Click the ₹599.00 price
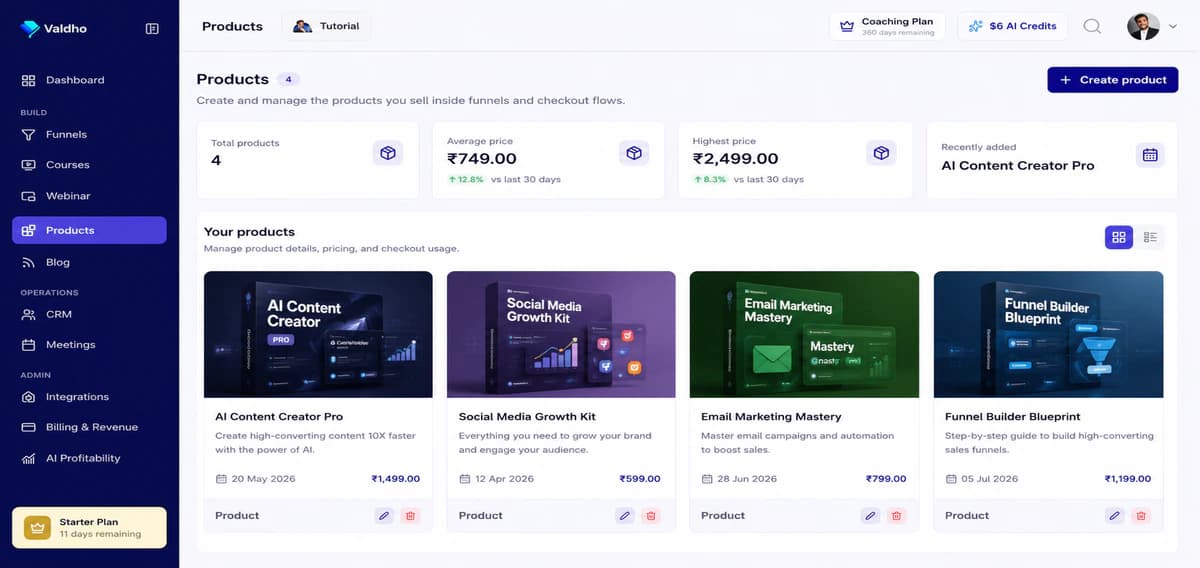Image resolution: width=1200 pixels, height=568 pixels. 640,479
